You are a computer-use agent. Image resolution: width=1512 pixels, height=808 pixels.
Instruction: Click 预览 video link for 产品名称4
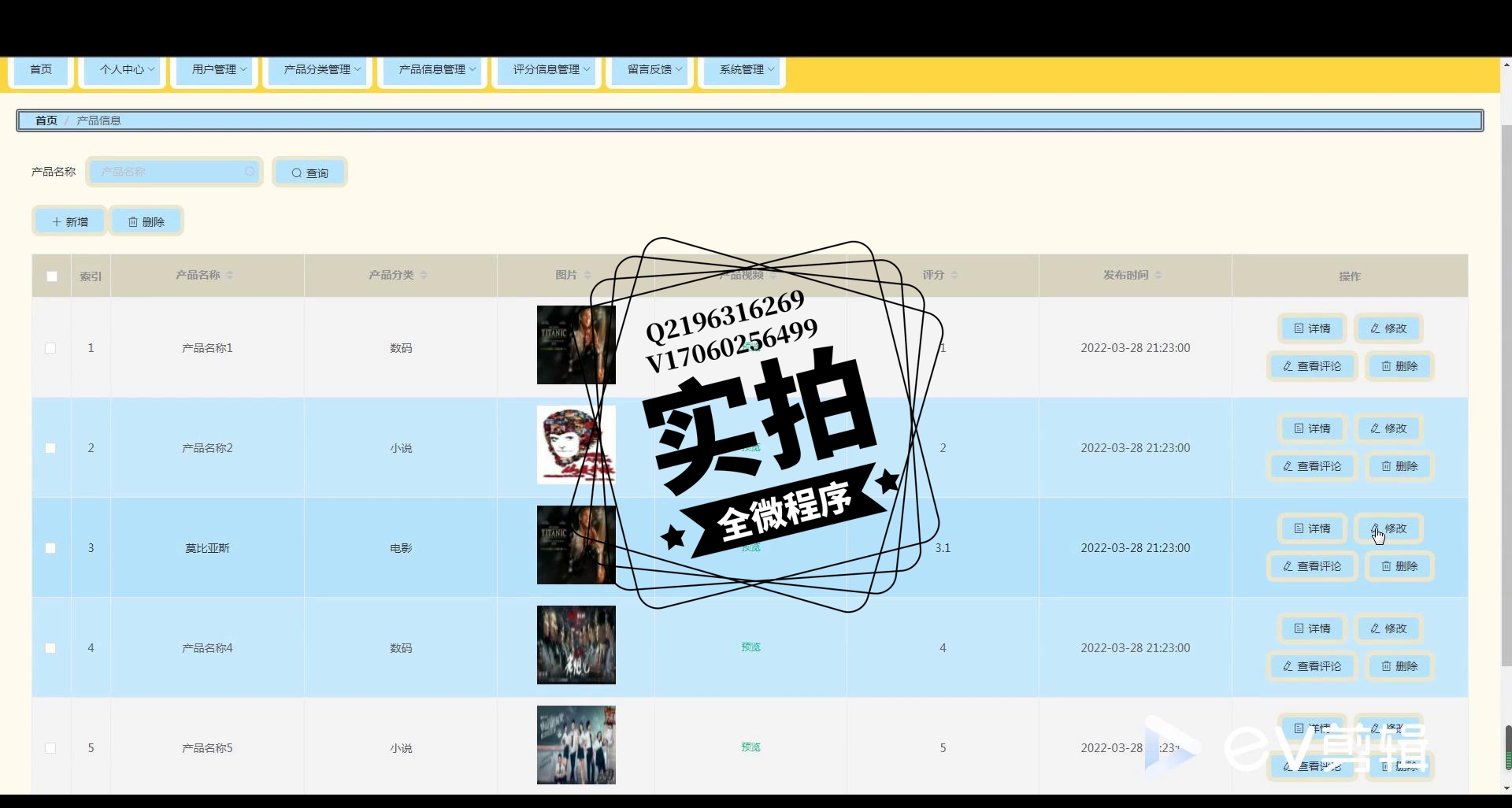click(x=750, y=647)
